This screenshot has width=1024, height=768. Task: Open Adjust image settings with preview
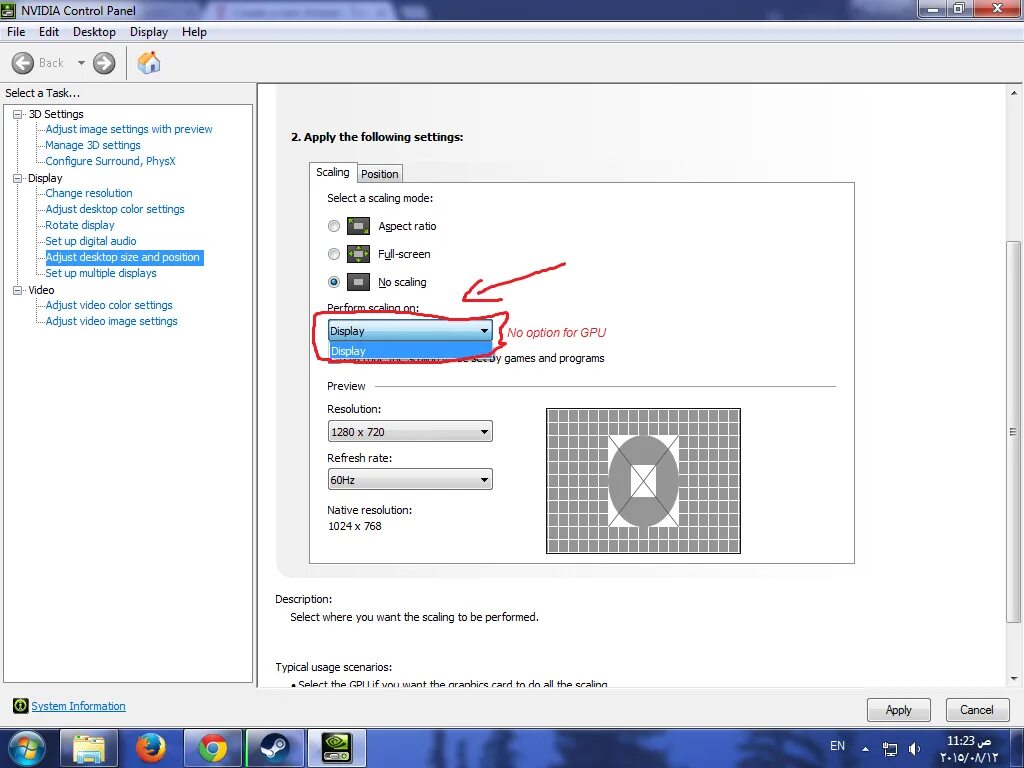129,129
